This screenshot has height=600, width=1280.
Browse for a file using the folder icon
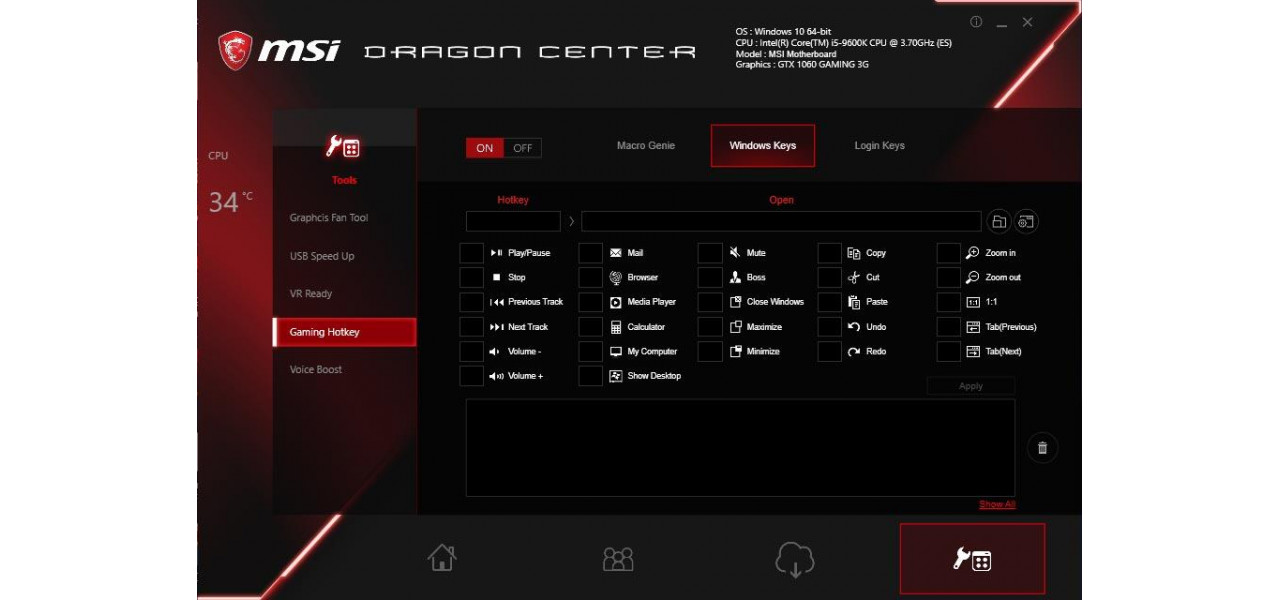998,222
